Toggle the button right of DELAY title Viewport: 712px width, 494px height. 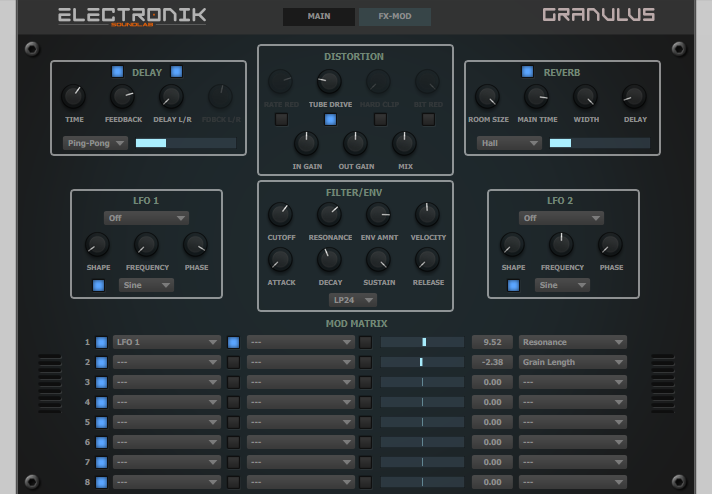point(177,72)
